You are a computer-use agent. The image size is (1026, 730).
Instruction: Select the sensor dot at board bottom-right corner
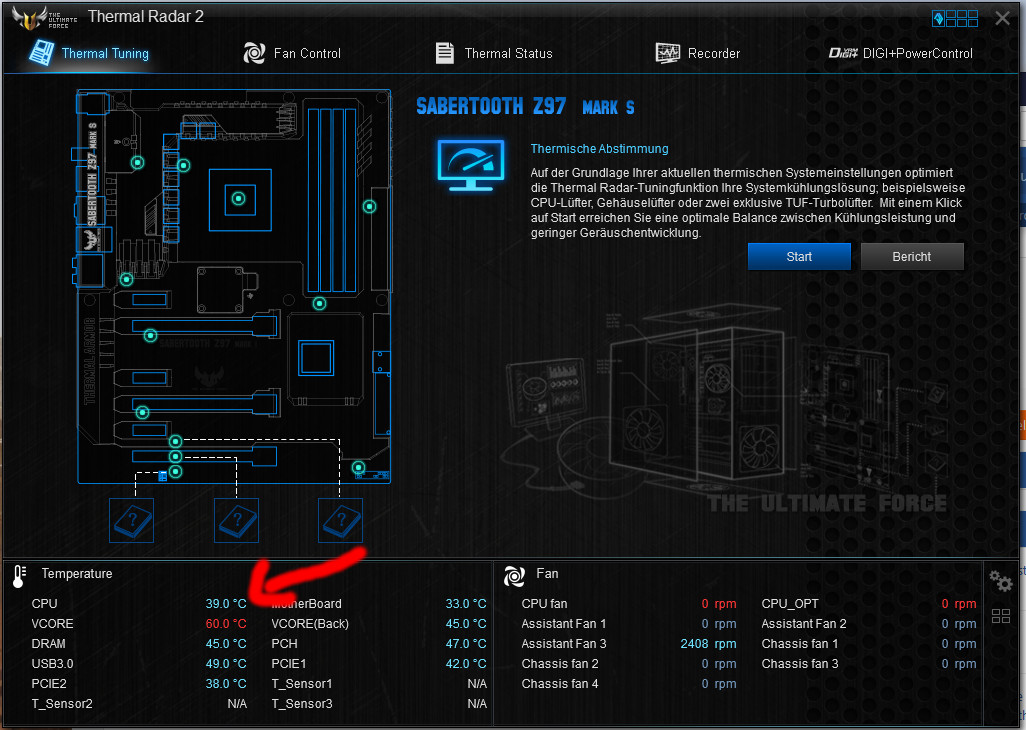(359, 467)
